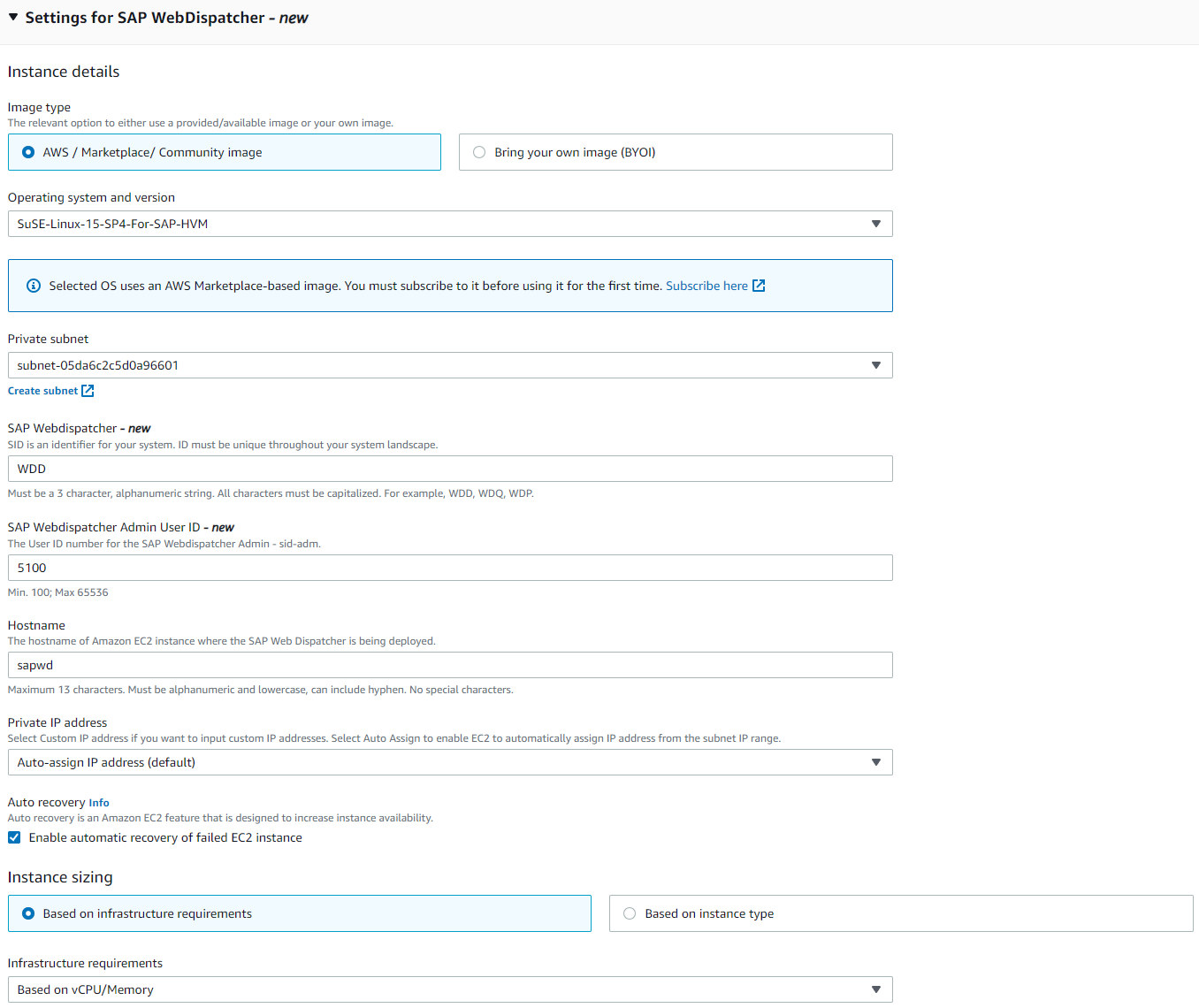1199x1008 pixels.
Task: Click the external link icon next to Create subnet
Action: tap(88, 391)
